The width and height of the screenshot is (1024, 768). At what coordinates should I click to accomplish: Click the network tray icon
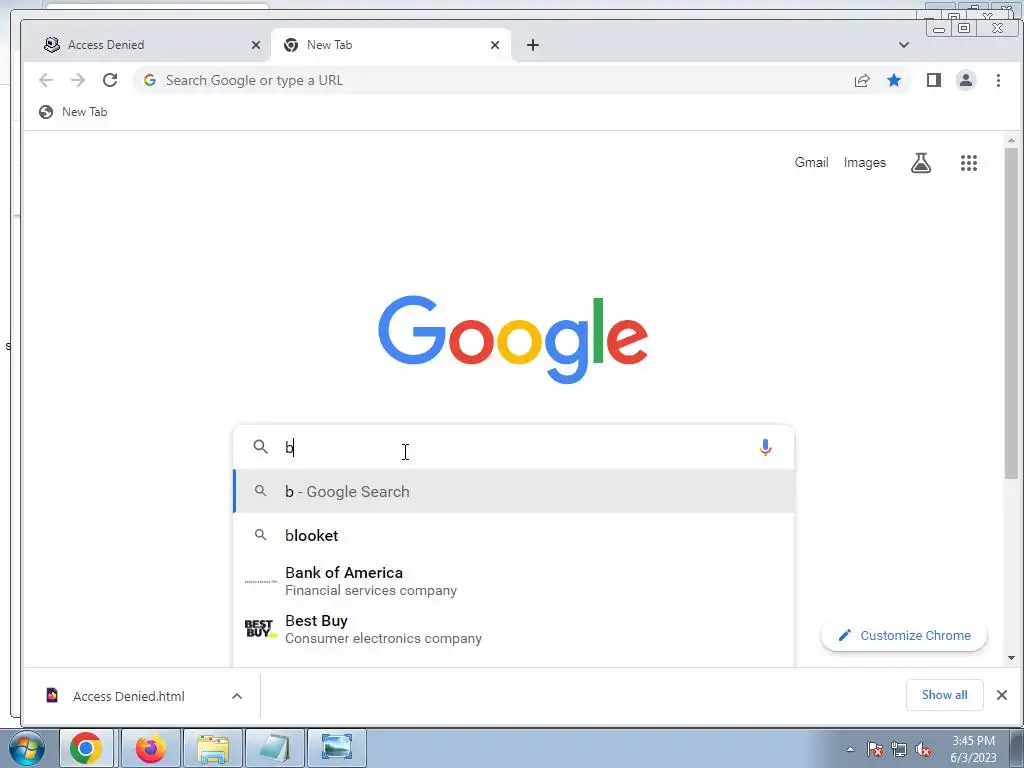899,750
